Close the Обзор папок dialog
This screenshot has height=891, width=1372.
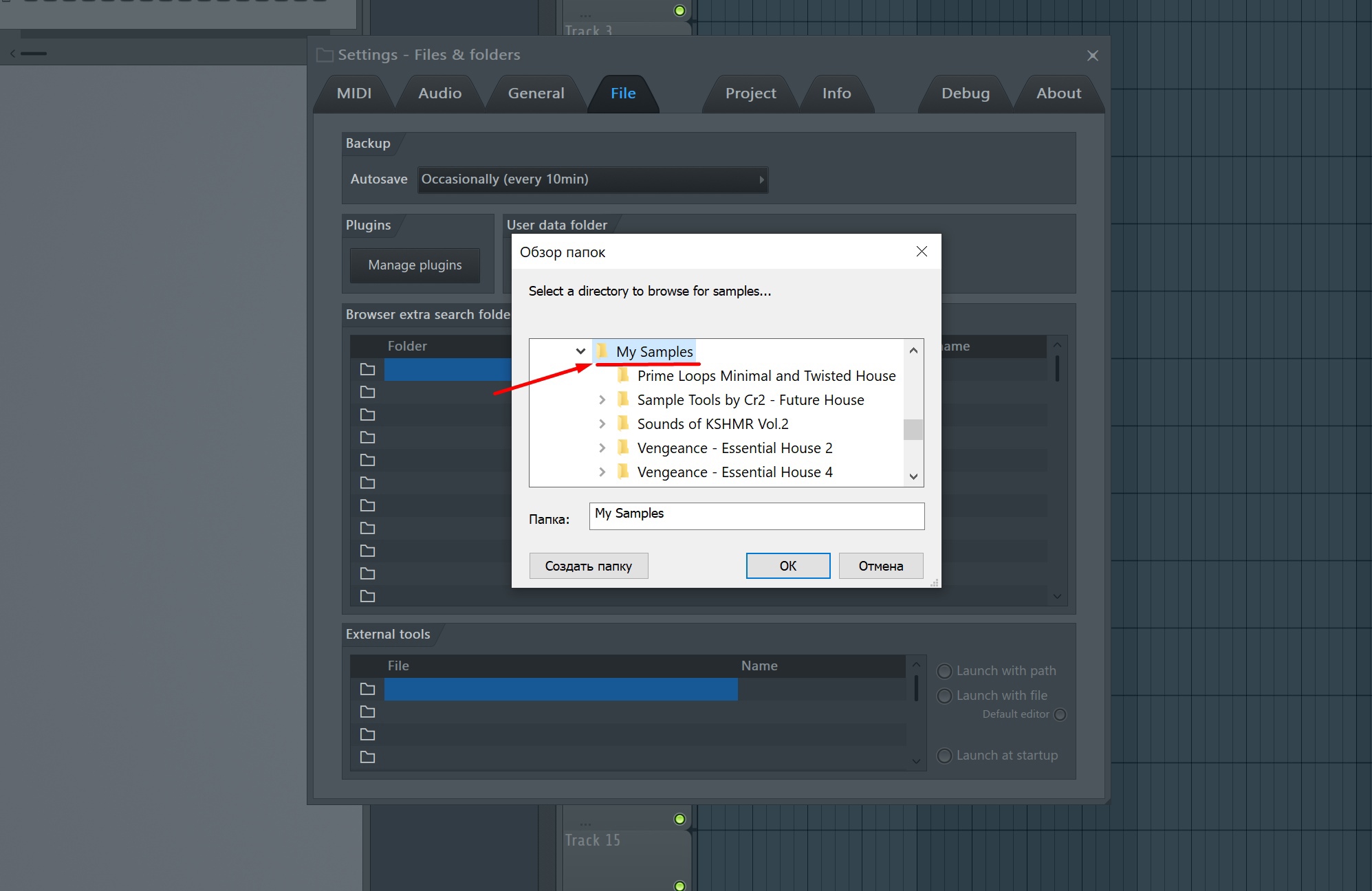tap(922, 252)
